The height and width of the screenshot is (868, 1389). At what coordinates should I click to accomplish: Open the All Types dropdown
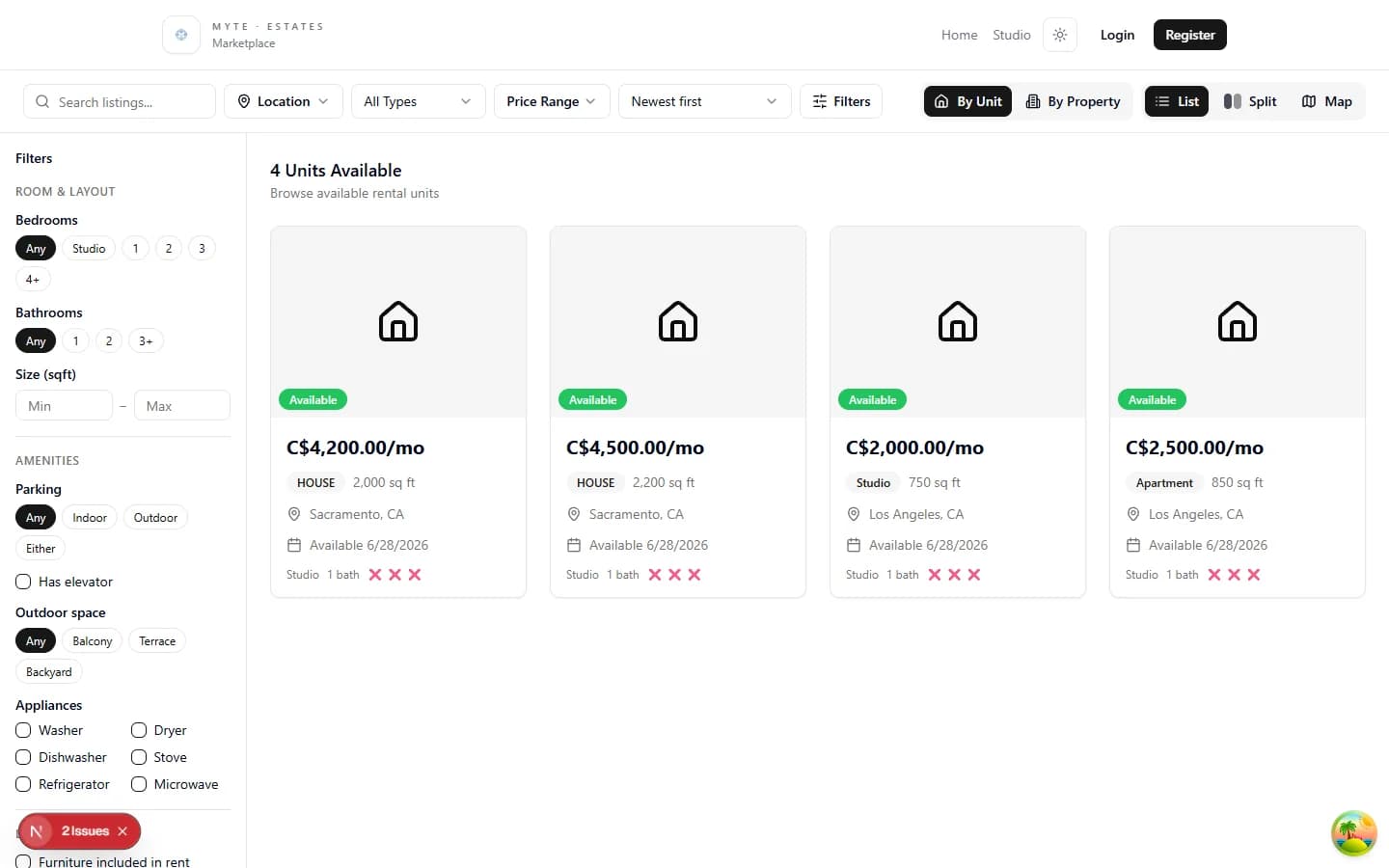tap(419, 101)
